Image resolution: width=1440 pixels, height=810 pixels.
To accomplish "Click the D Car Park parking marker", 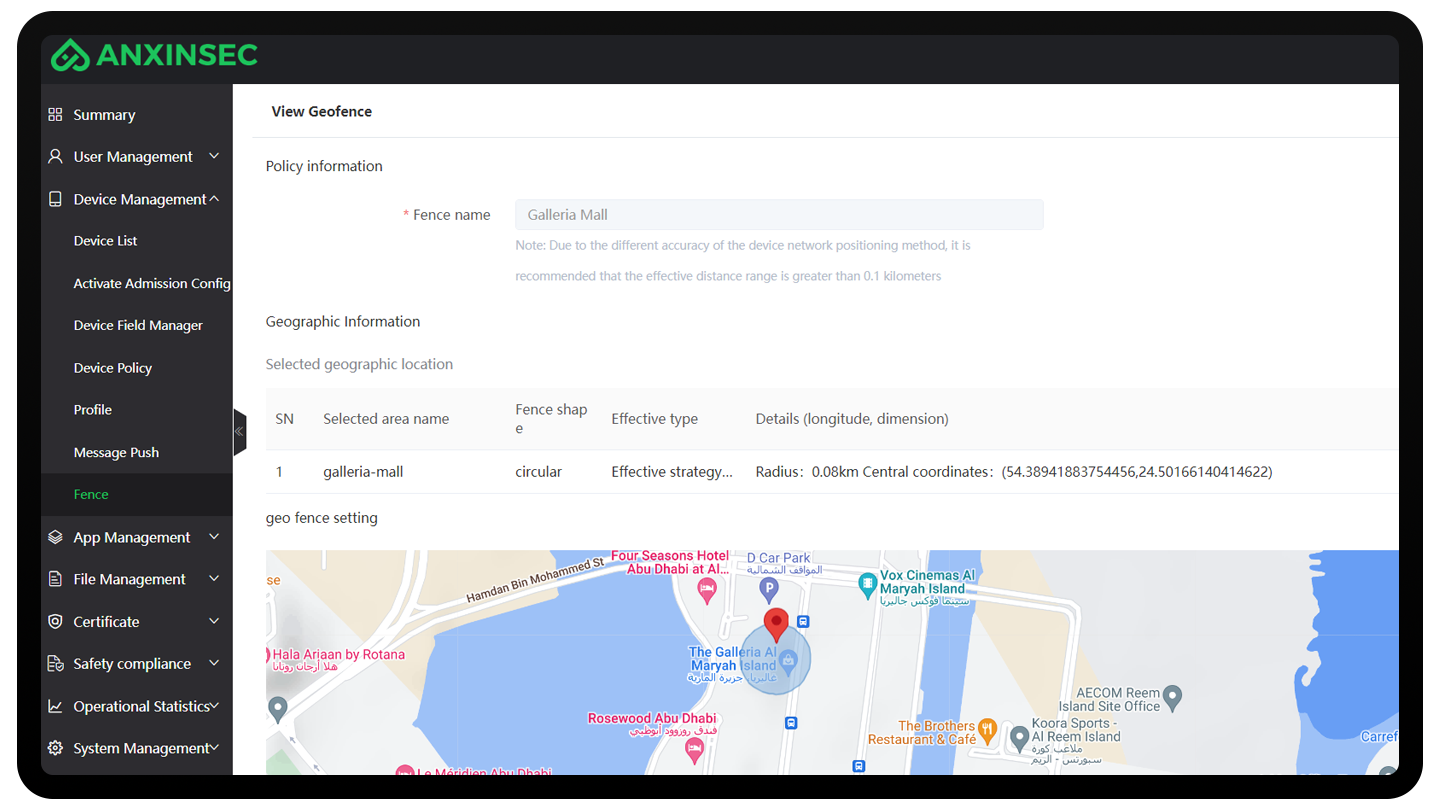I will (769, 591).
